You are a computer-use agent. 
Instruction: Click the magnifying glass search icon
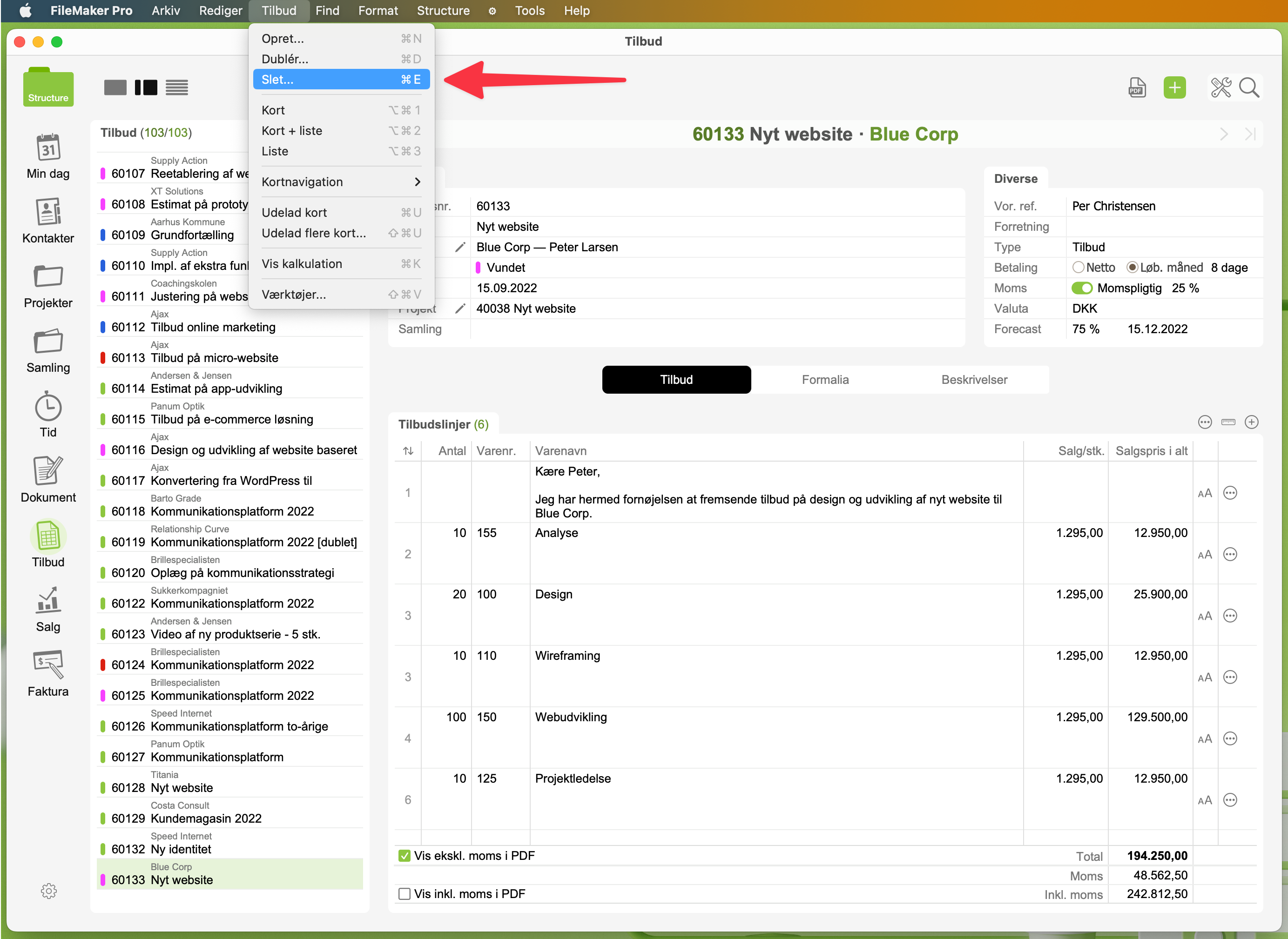[x=1249, y=87]
